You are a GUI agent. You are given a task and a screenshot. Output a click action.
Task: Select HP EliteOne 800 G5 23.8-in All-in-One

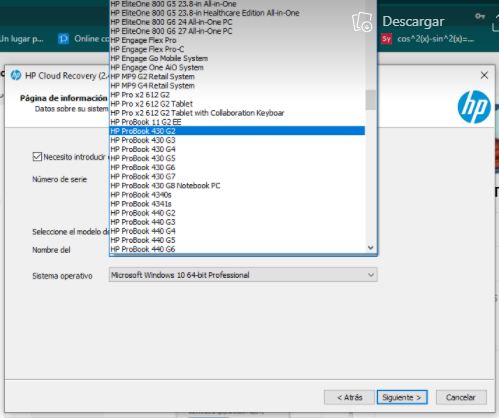tap(237, 4)
